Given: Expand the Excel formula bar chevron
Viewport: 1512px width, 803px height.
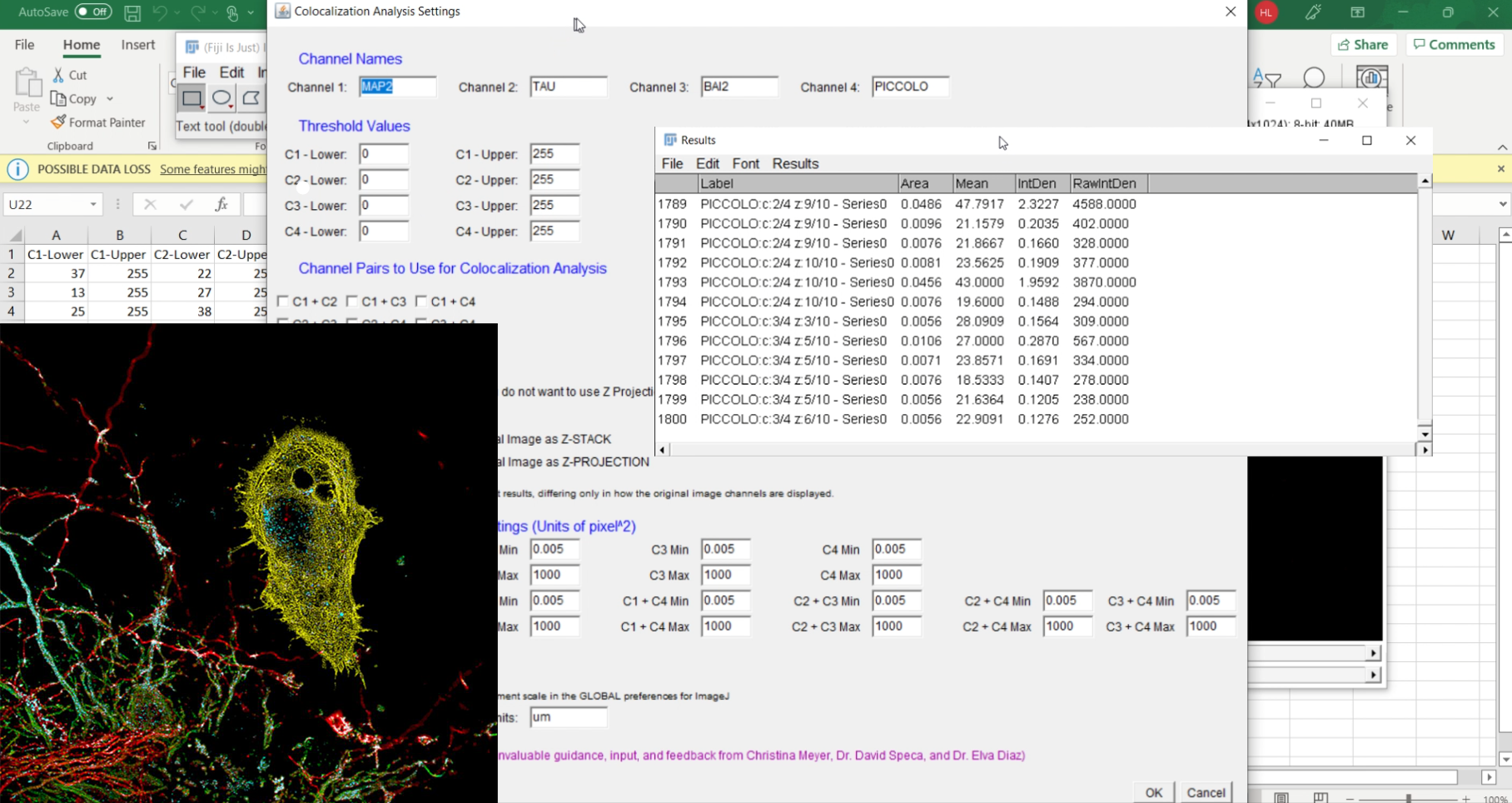Looking at the screenshot, I should tap(1503, 204).
